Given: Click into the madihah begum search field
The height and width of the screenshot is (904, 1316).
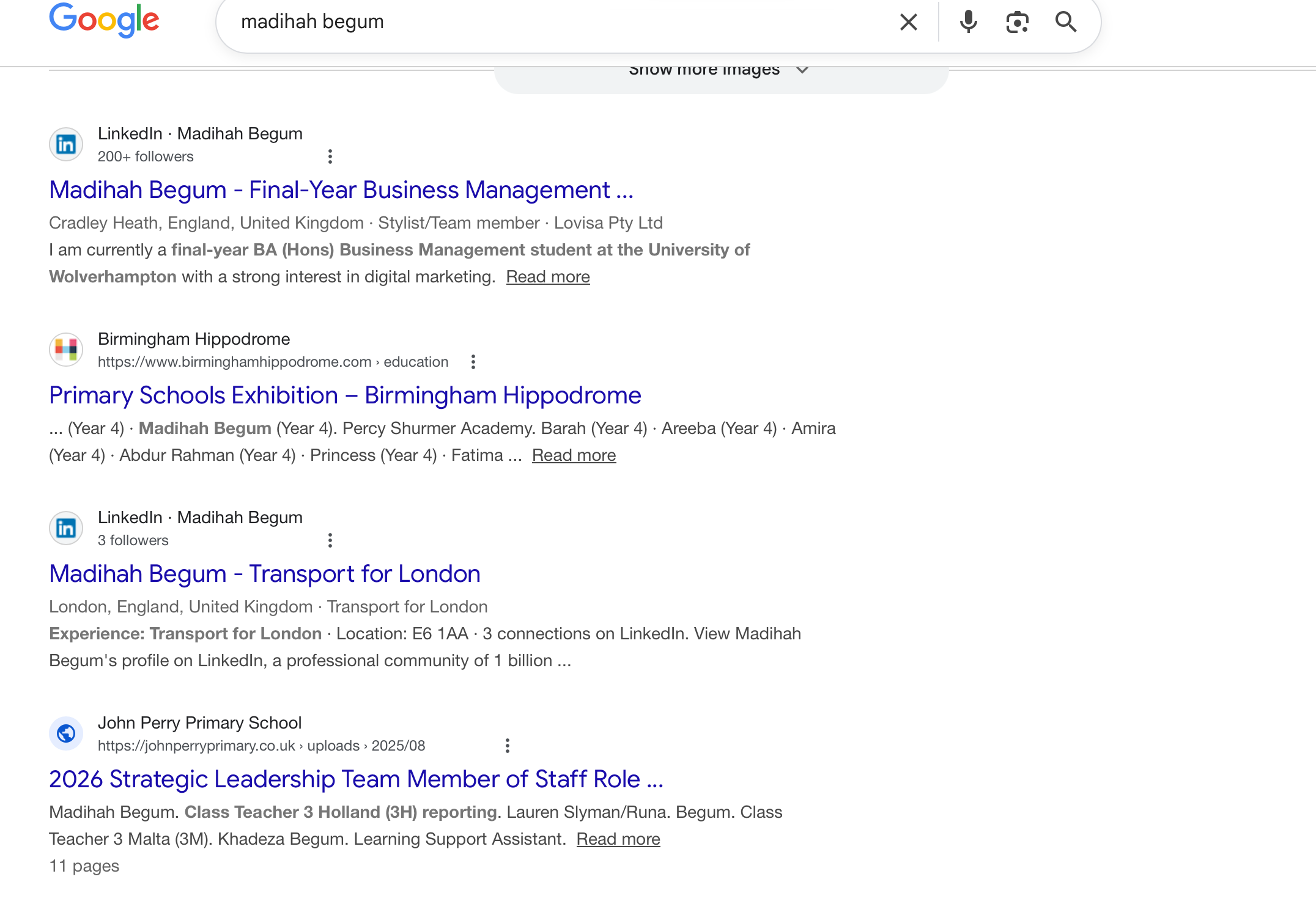Looking at the screenshot, I should [x=550, y=22].
